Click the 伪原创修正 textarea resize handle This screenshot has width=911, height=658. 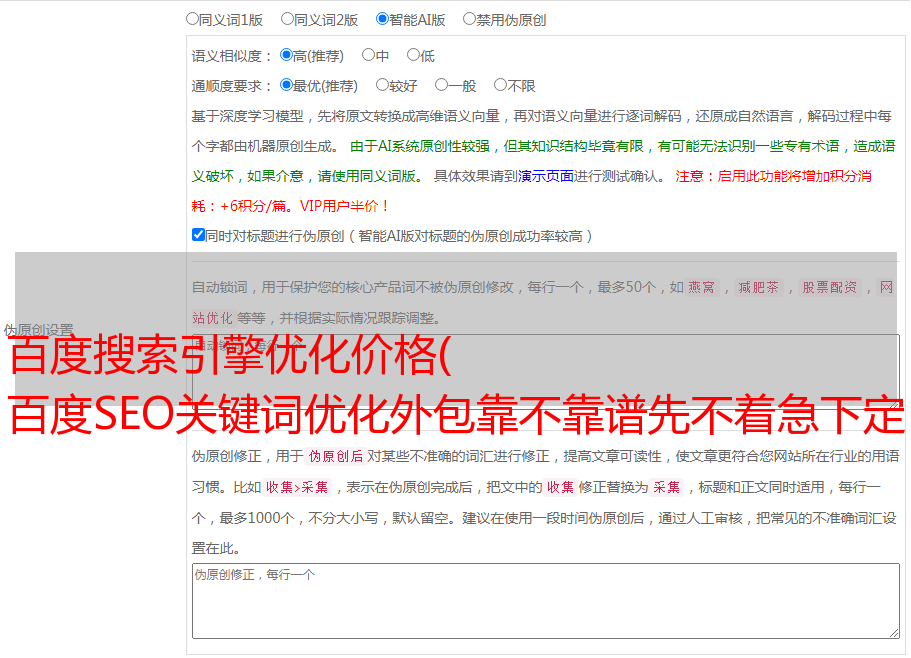point(894,633)
